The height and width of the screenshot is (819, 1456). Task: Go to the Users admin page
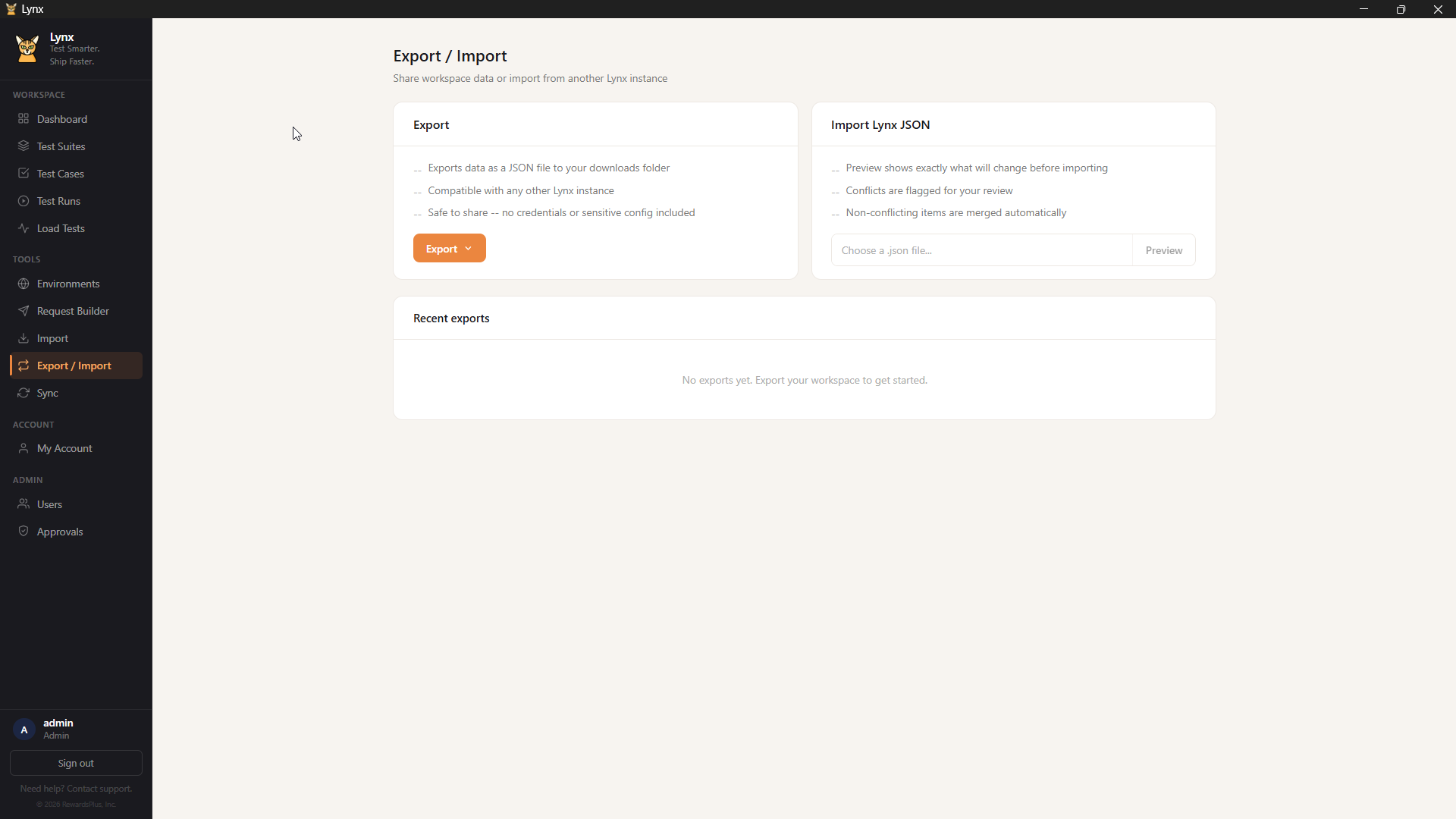click(49, 504)
